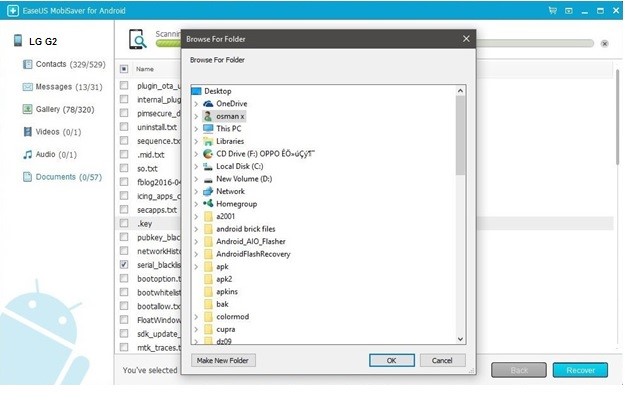
Task: Select the Android_AIO_Flasher folder
Action: 251,242
